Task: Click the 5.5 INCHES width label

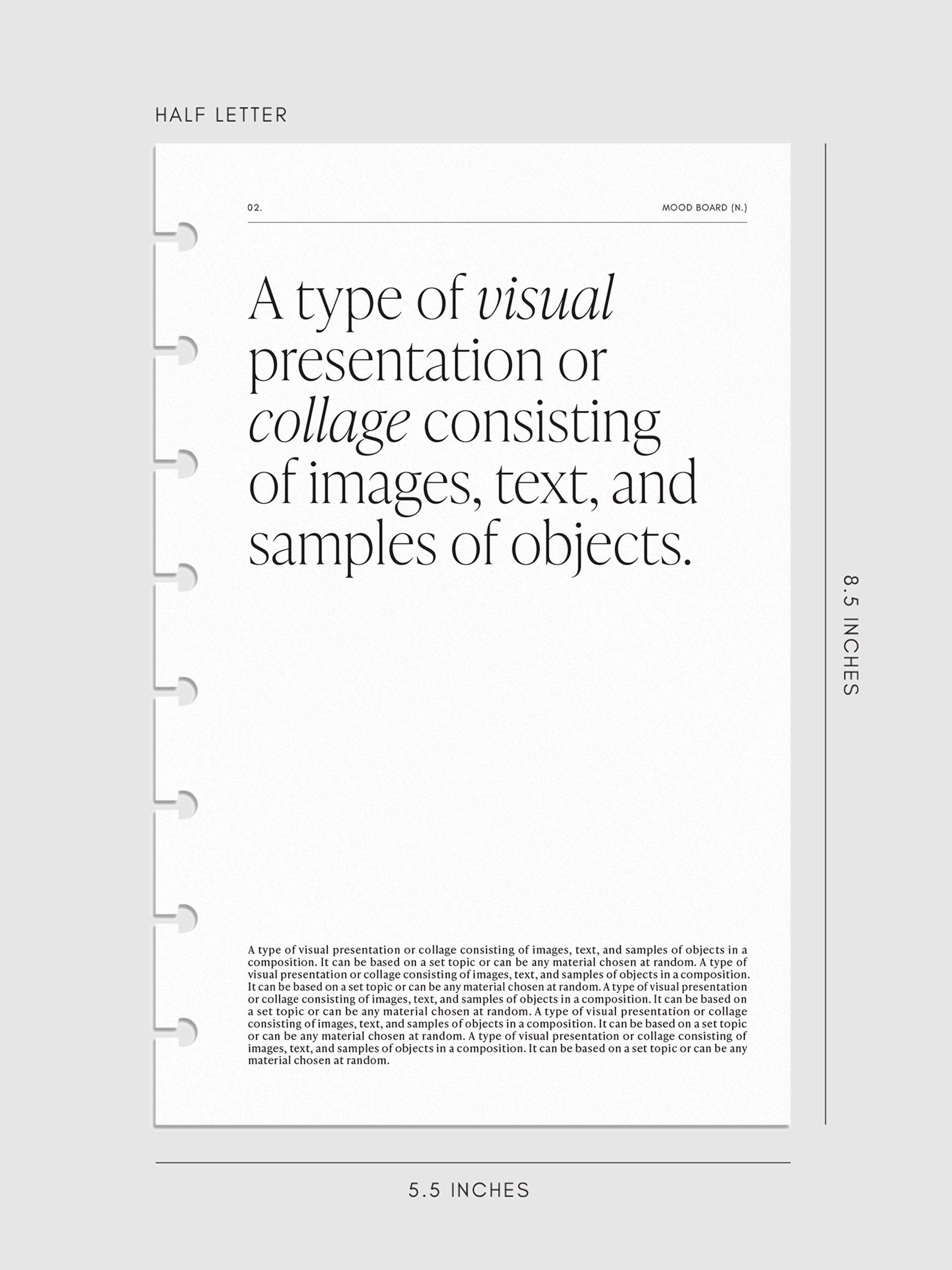Action: coord(469,1190)
